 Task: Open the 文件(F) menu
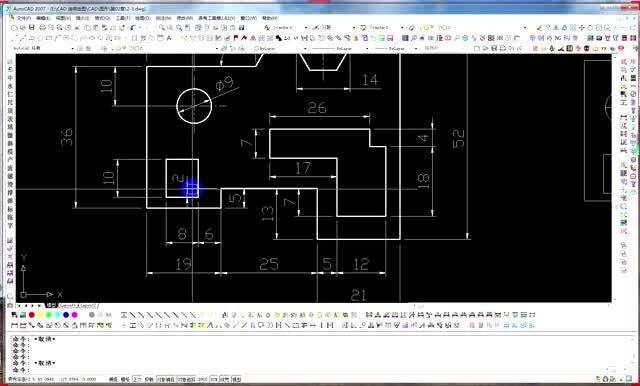pyautogui.click(x=23, y=18)
